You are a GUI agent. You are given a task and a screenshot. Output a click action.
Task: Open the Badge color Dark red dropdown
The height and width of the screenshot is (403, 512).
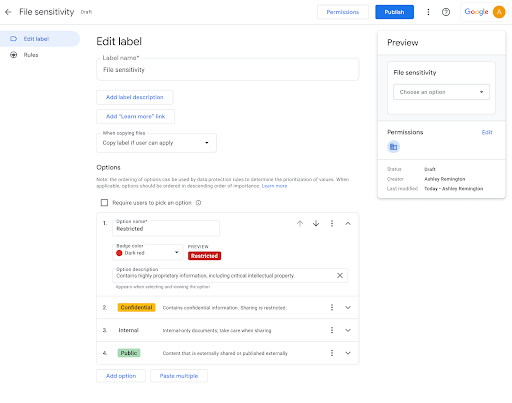tap(148, 252)
